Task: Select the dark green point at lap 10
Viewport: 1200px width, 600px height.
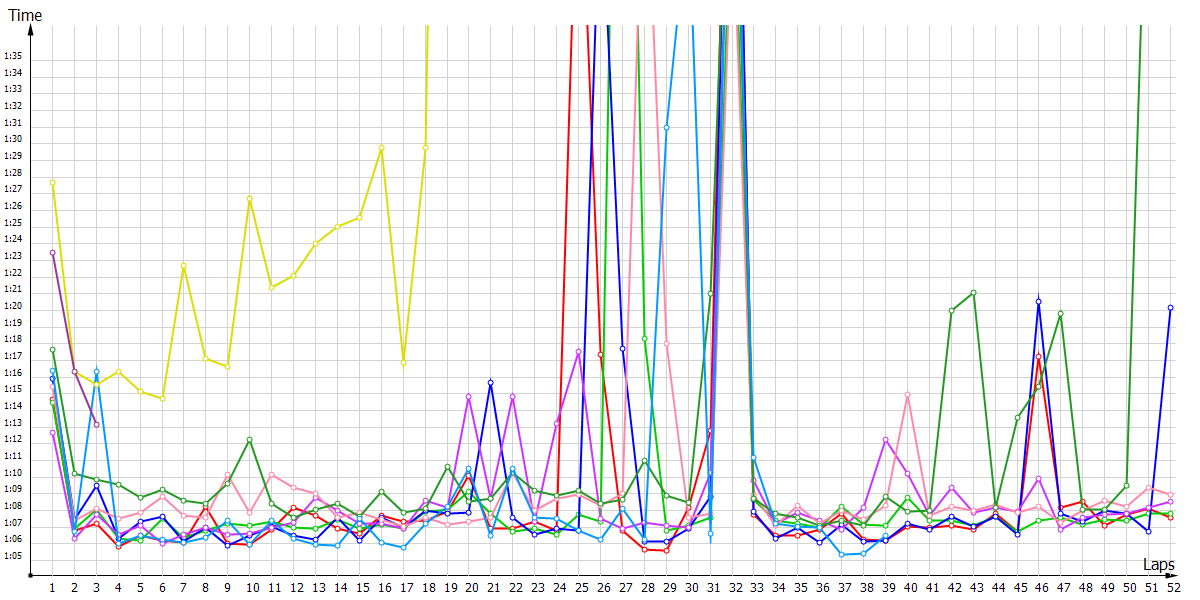Action: point(249,440)
